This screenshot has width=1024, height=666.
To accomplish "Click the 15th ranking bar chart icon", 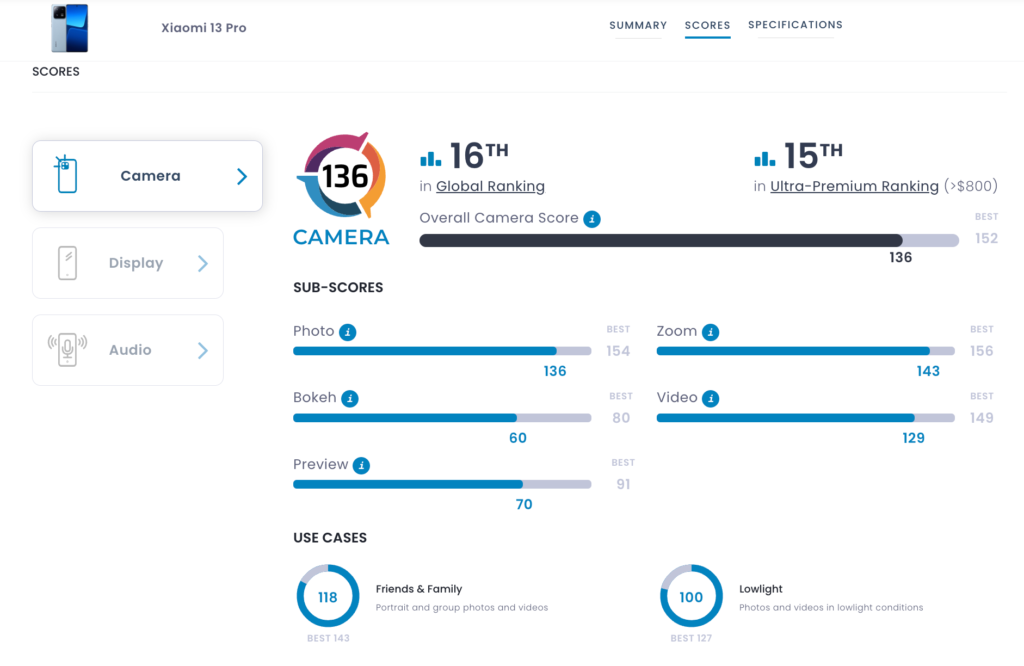I will (x=765, y=159).
